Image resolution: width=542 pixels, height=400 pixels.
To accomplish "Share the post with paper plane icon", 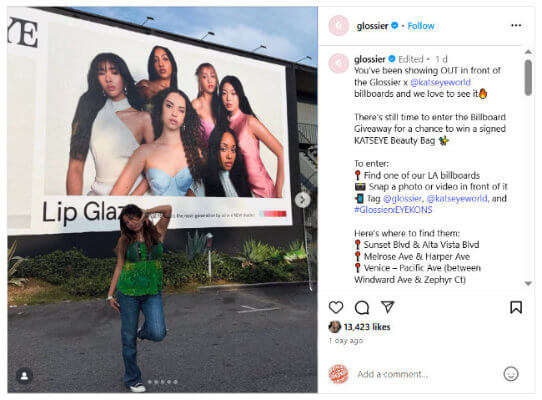I will click(x=387, y=307).
